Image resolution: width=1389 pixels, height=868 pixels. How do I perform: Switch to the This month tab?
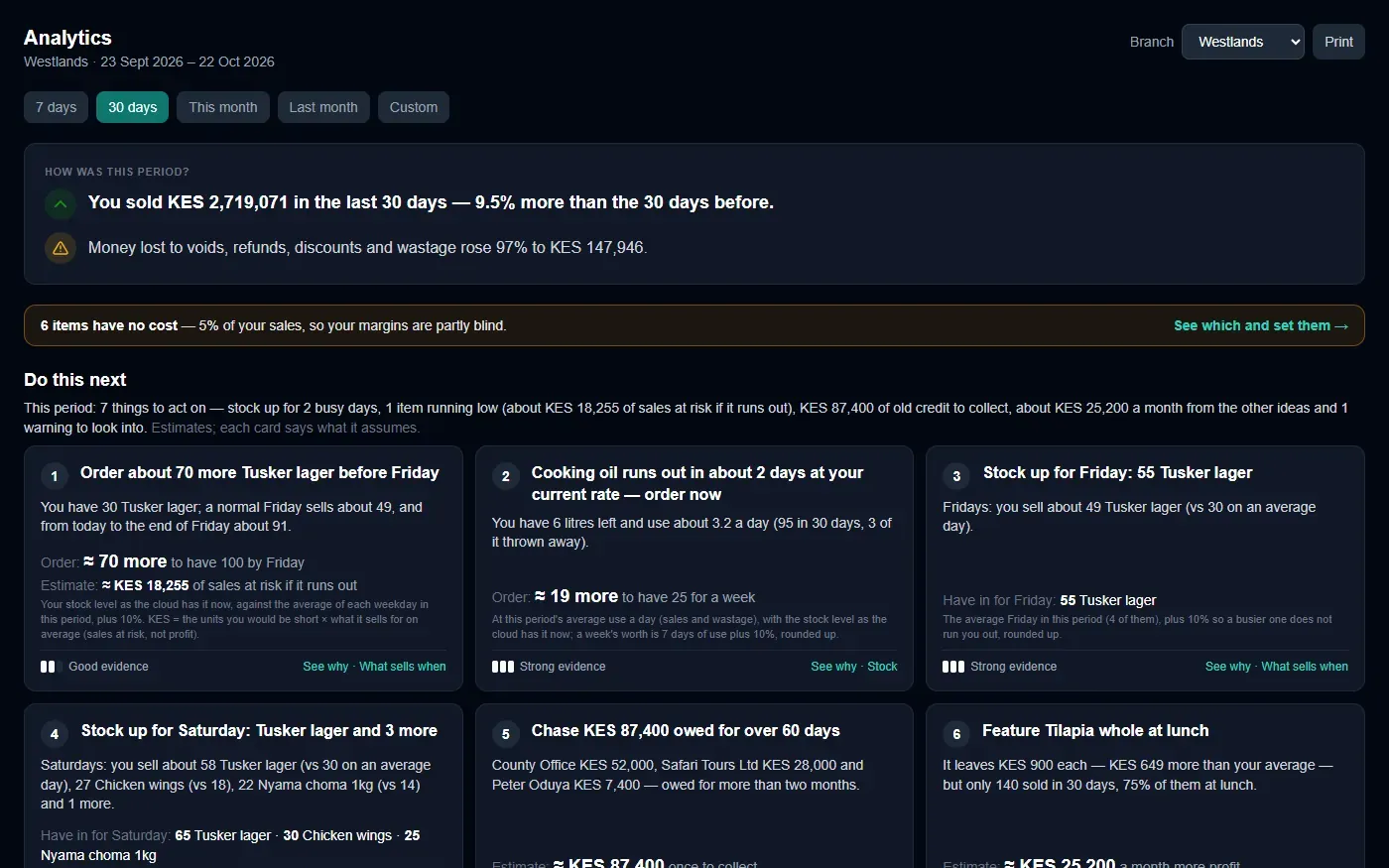(x=223, y=107)
